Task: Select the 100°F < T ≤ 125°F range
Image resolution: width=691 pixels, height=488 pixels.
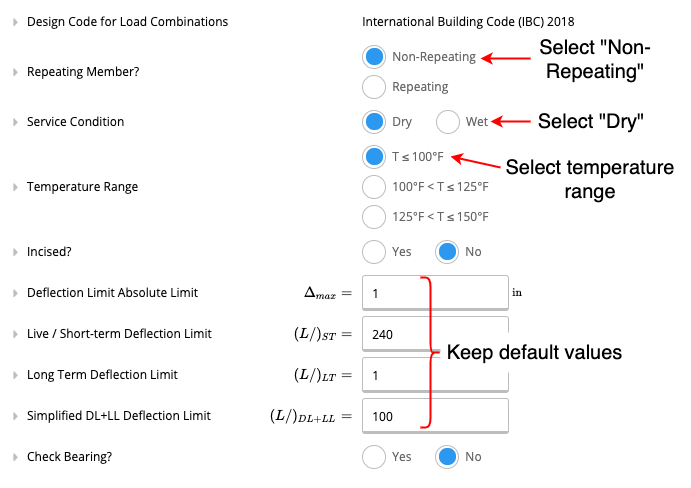Action: tap(374, 187)
